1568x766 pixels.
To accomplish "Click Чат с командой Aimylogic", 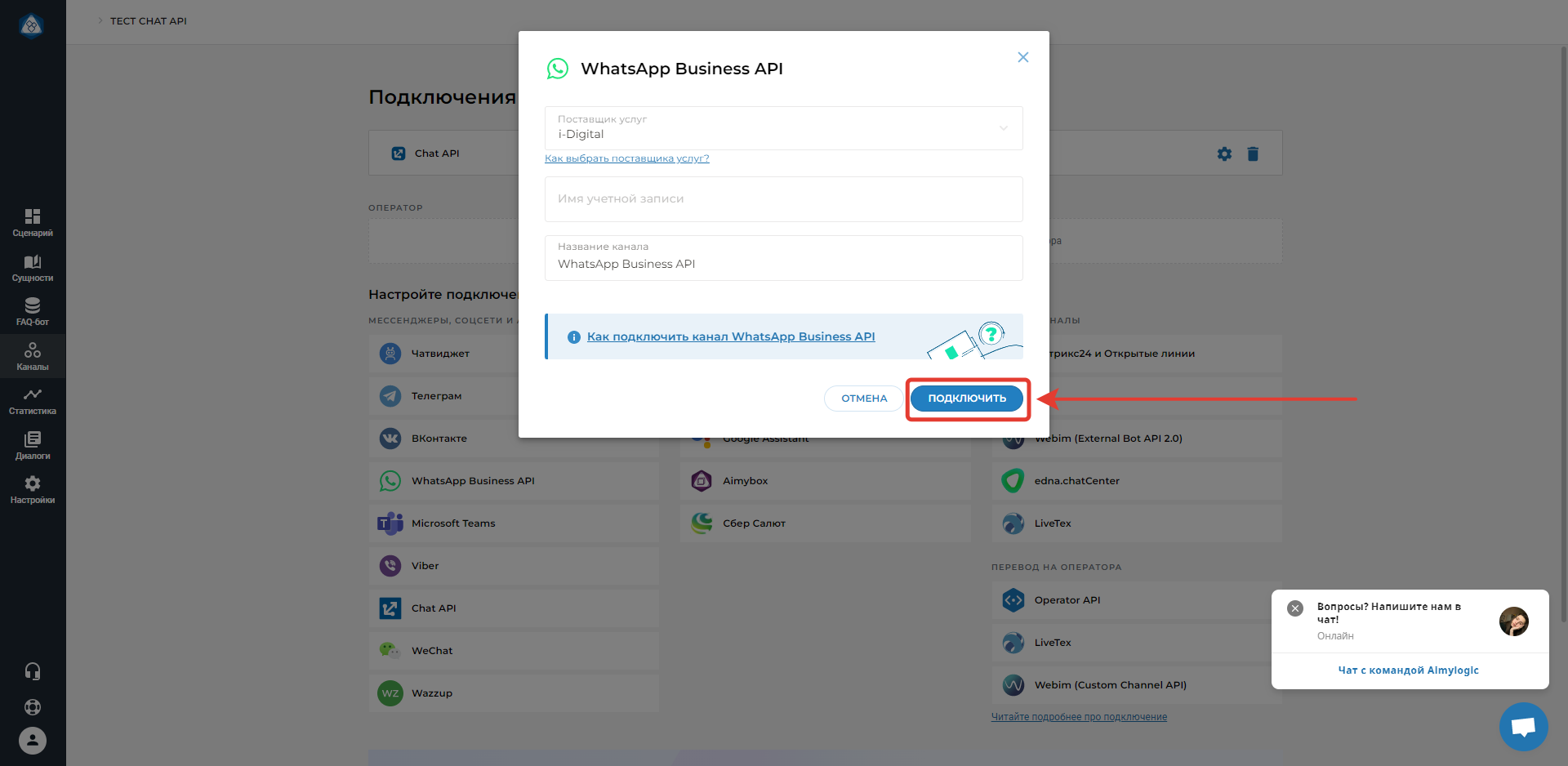I will point(1409,670).
